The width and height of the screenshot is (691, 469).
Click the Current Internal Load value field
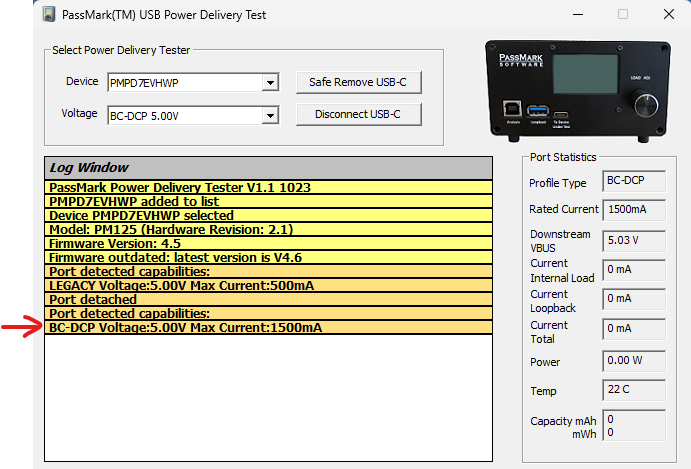click(634, 270)
